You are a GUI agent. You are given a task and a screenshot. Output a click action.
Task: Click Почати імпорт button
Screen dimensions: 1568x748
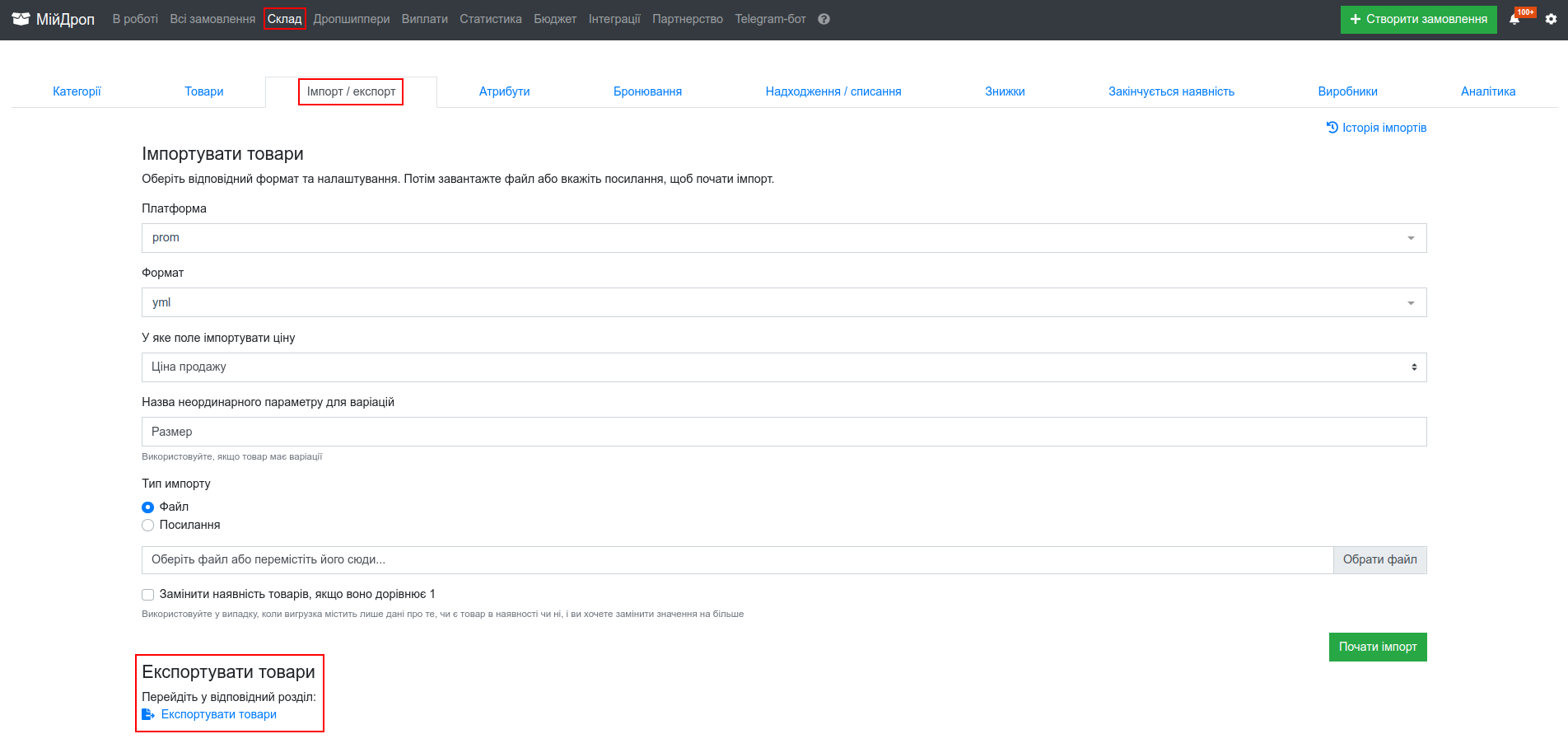(1378, 647)
